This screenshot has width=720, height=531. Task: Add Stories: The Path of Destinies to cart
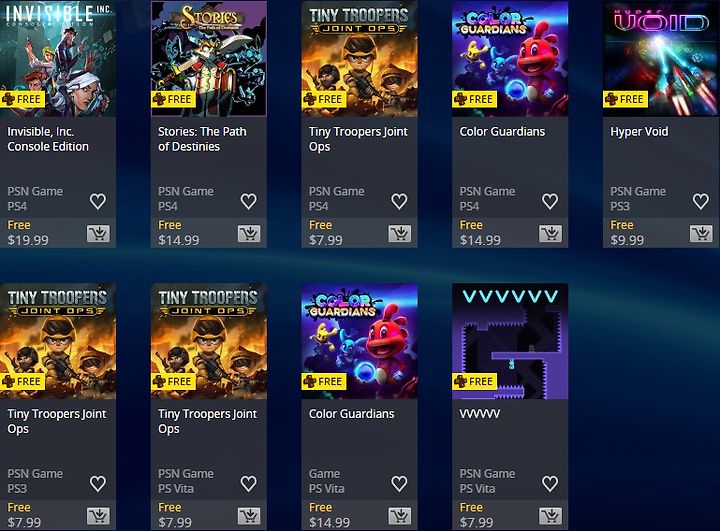[x=249, y=234]
